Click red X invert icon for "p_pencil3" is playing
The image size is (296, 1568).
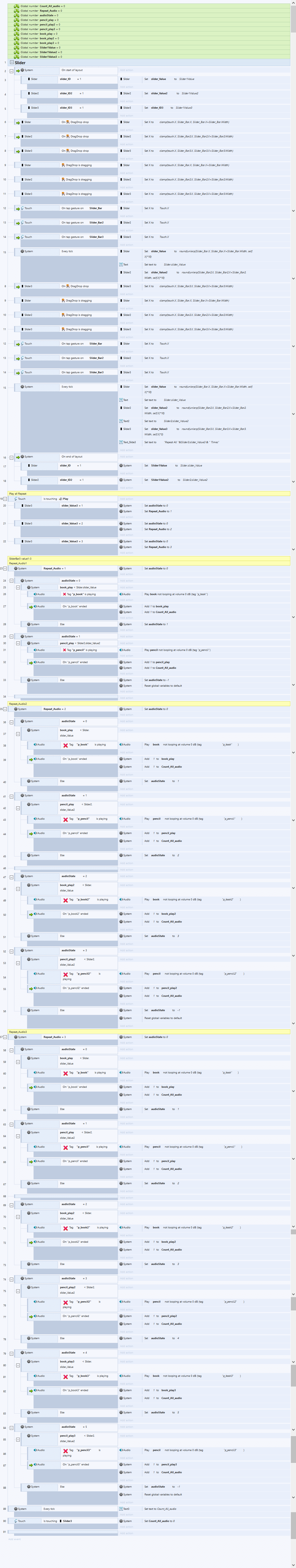pyautogui.click(x=66, y=1451)
